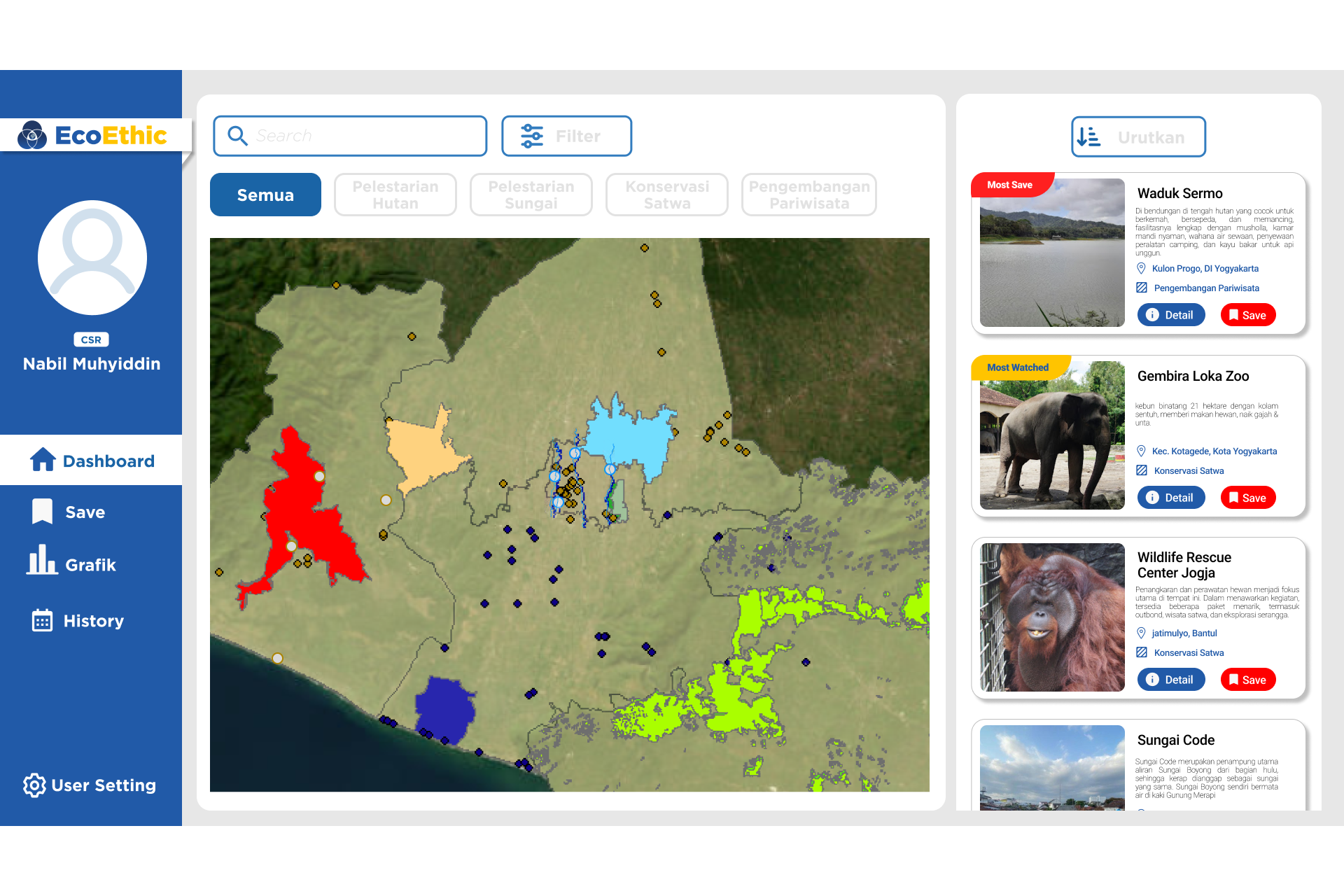Click the Wildlife Rescue Center orangutan thumbnail
The height and width of the screenshot is (896, 1344).
tap(1052, 617)
